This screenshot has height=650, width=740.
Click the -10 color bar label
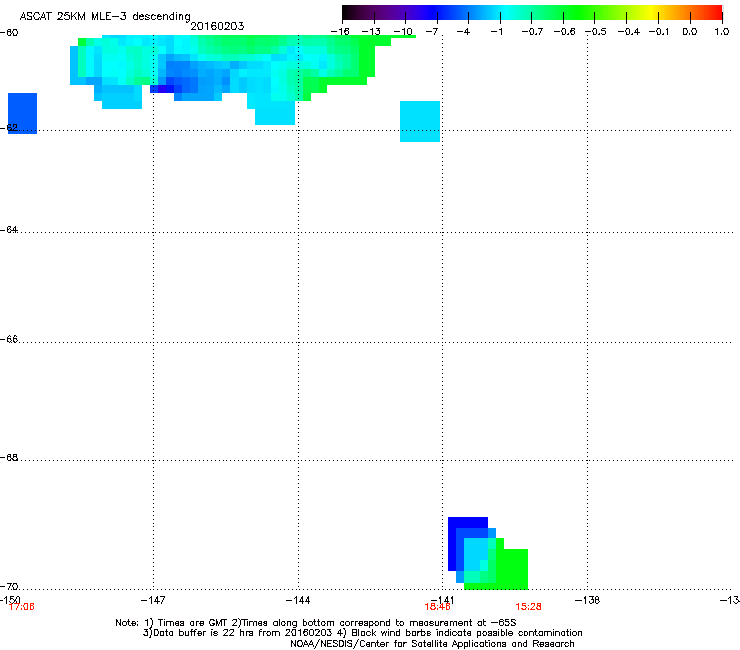click(403, 32)
